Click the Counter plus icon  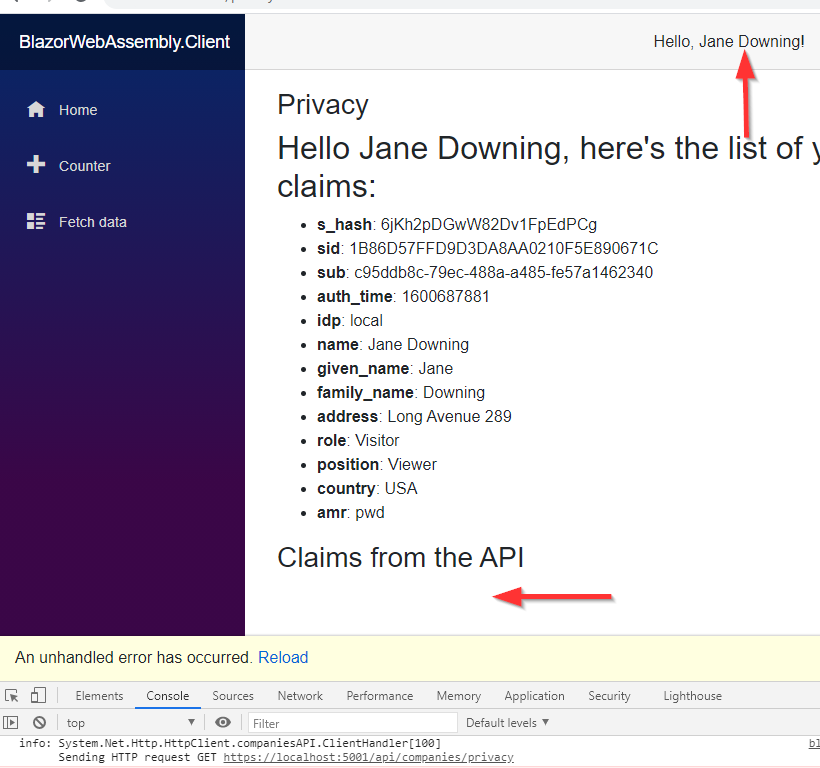36,166
